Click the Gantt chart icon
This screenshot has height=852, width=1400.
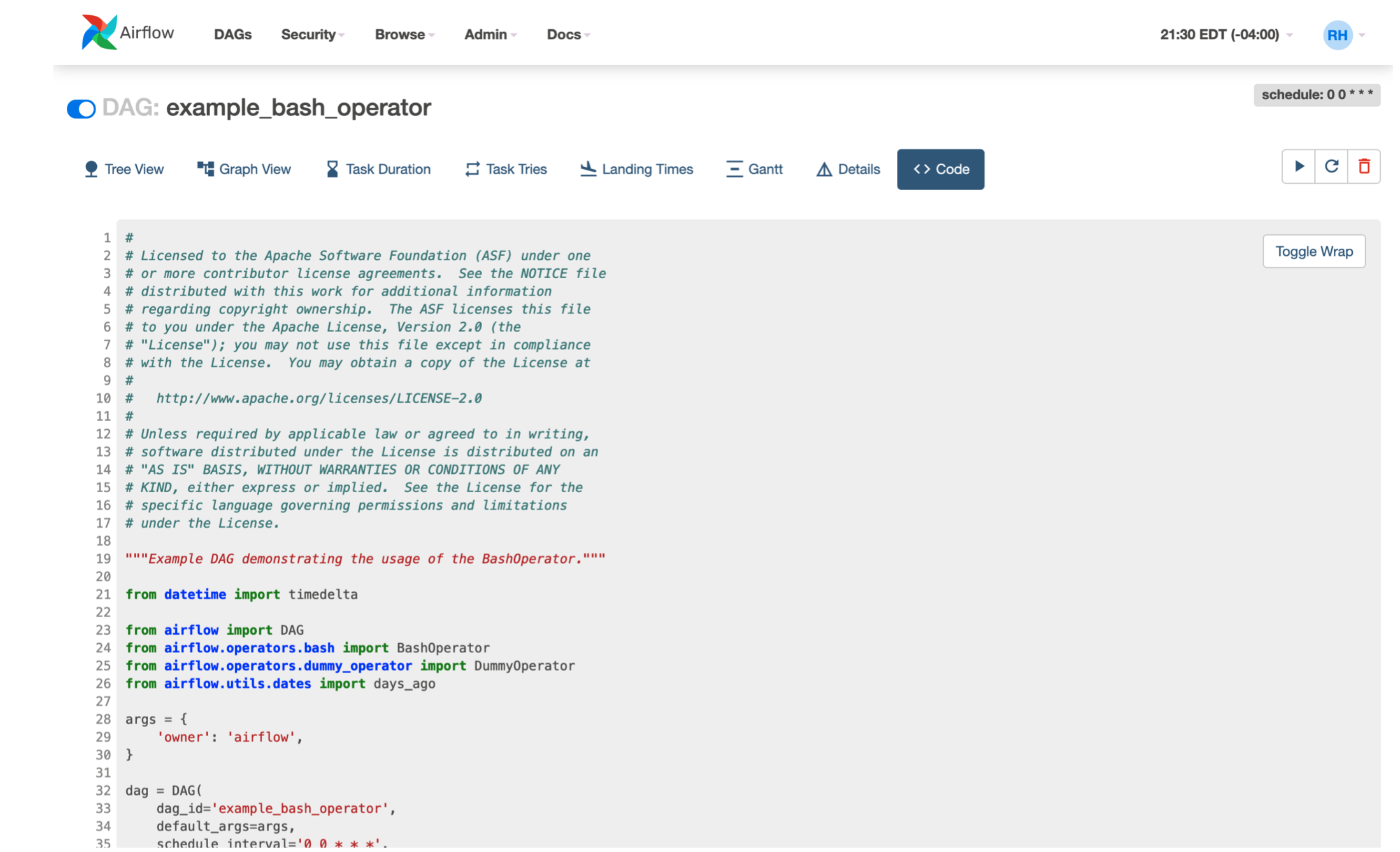pos(734,169)
